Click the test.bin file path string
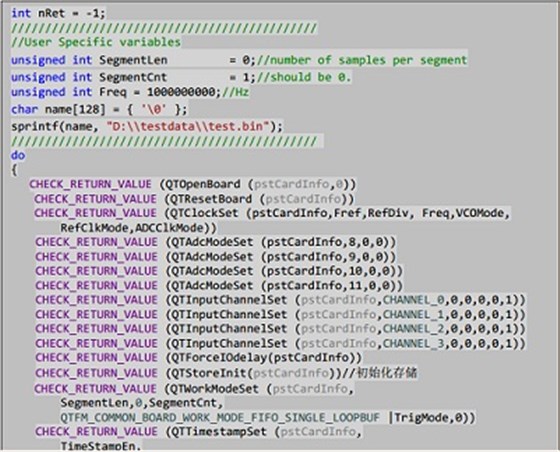Viewport: 560px width, 452px height. 188,126
